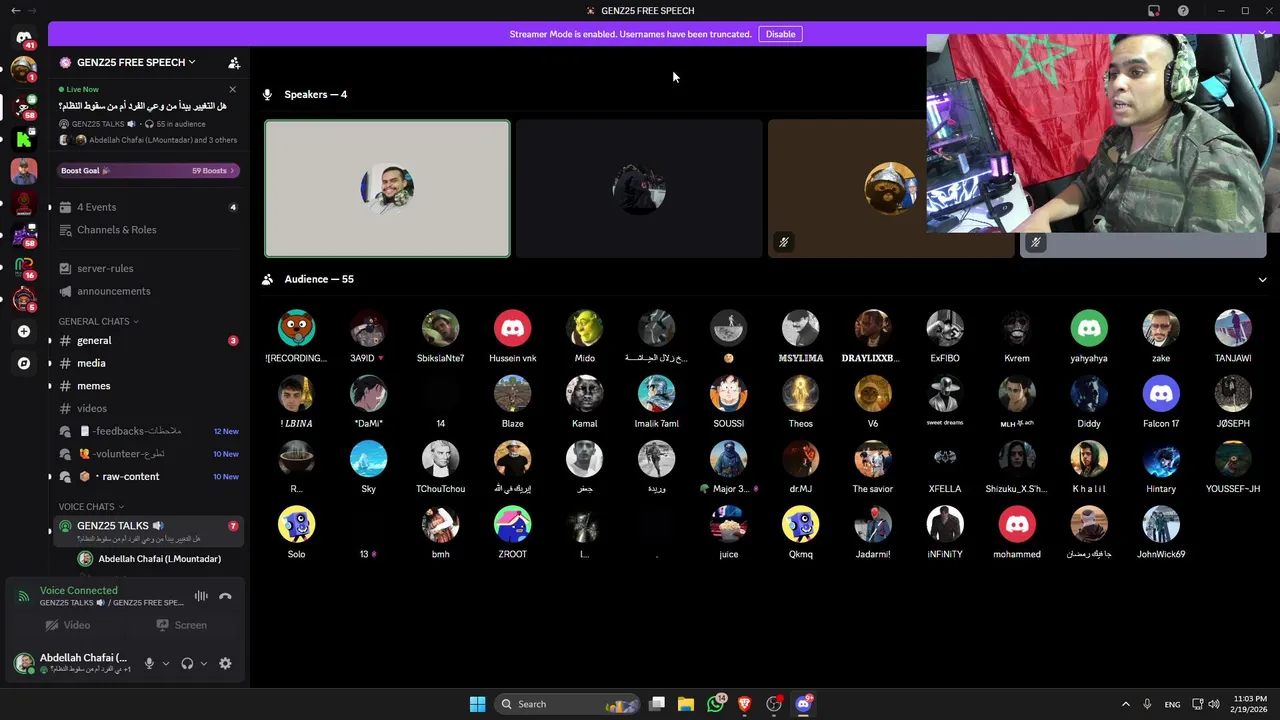Open Direct Messages home icon

24,38
